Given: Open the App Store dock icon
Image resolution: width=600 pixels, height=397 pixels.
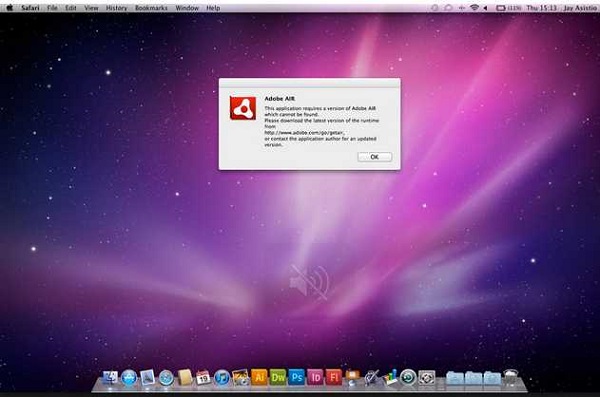Looking at the screenshot, I should click(129, 378).
